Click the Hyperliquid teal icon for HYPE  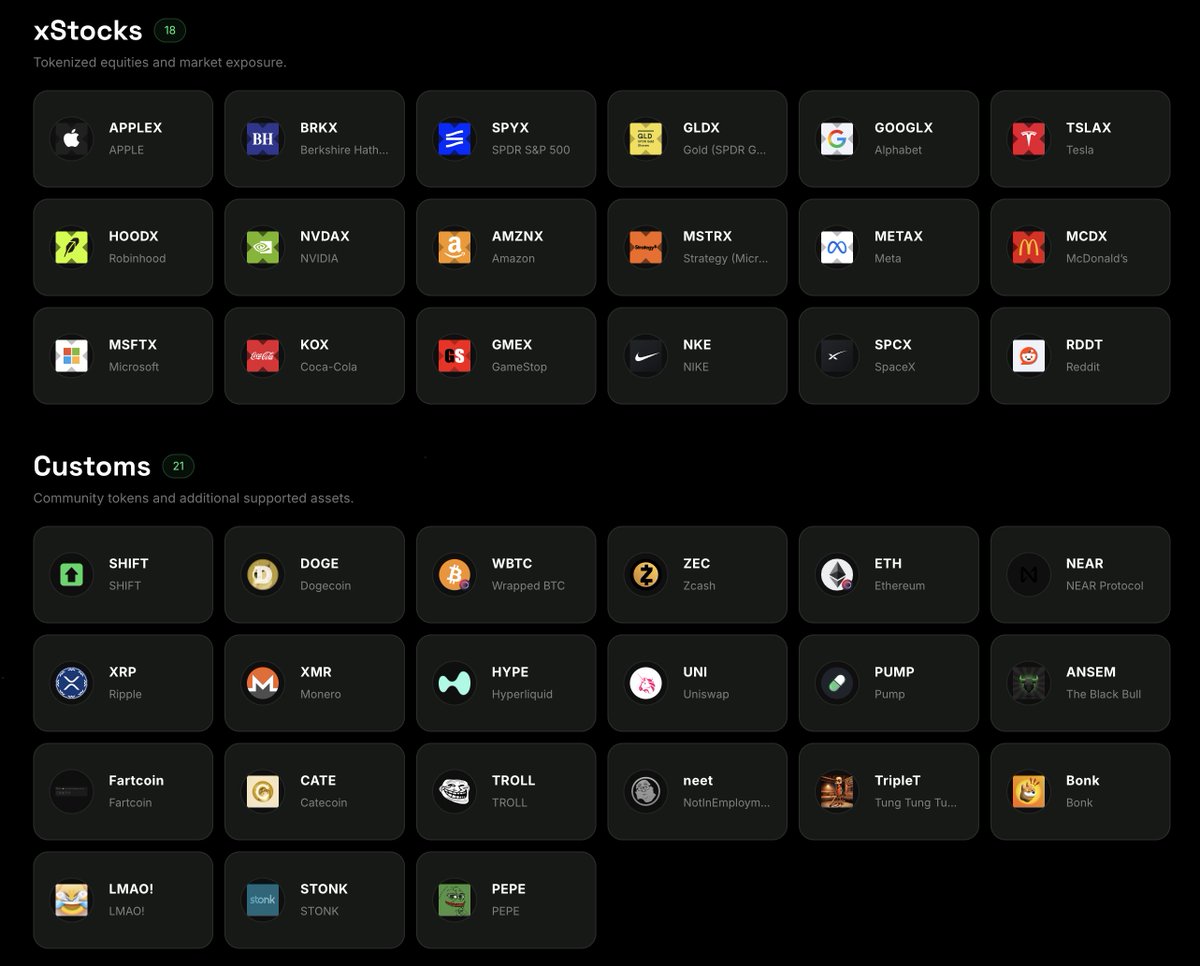454,683
